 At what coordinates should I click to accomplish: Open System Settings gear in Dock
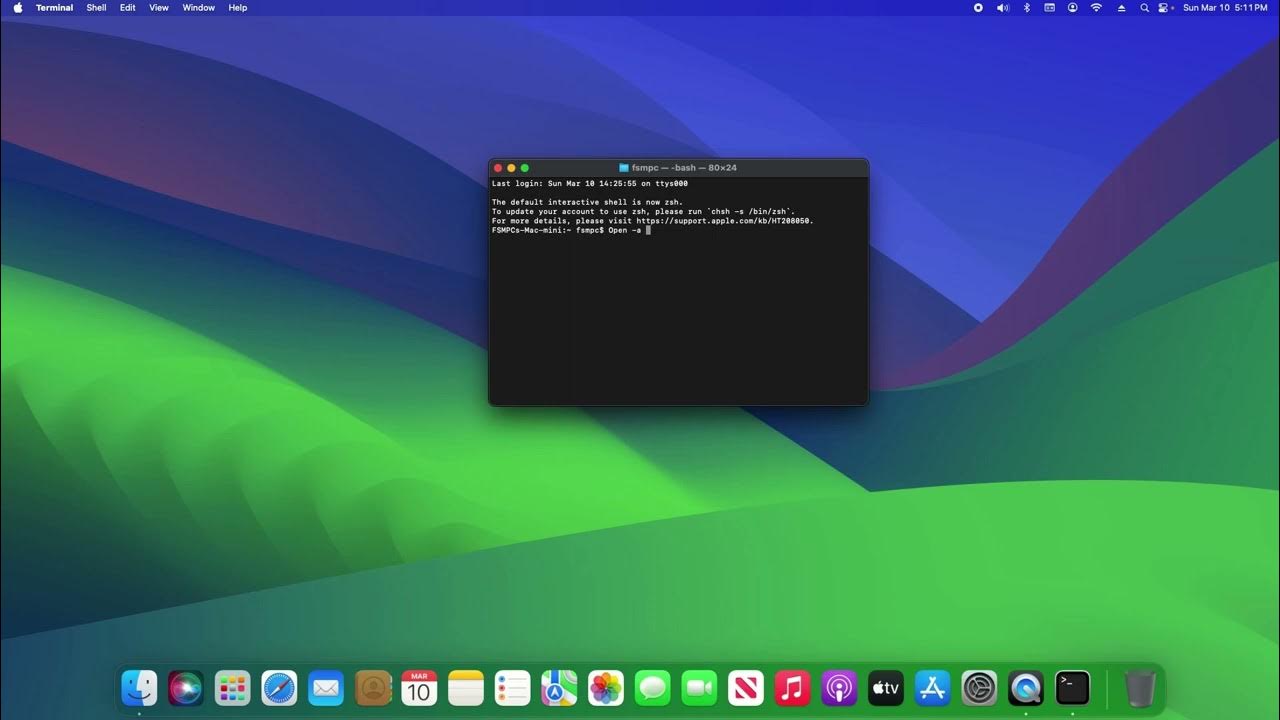coord(979,688)
